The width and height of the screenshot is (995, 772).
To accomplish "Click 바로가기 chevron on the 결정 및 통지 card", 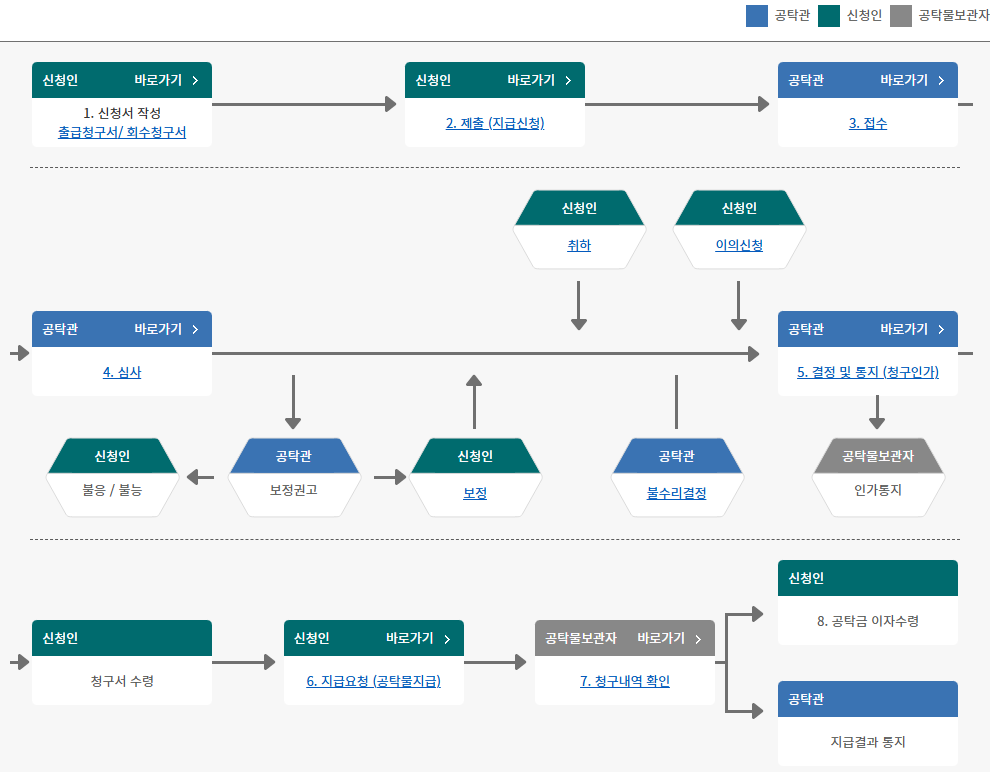I will [941, 329].
